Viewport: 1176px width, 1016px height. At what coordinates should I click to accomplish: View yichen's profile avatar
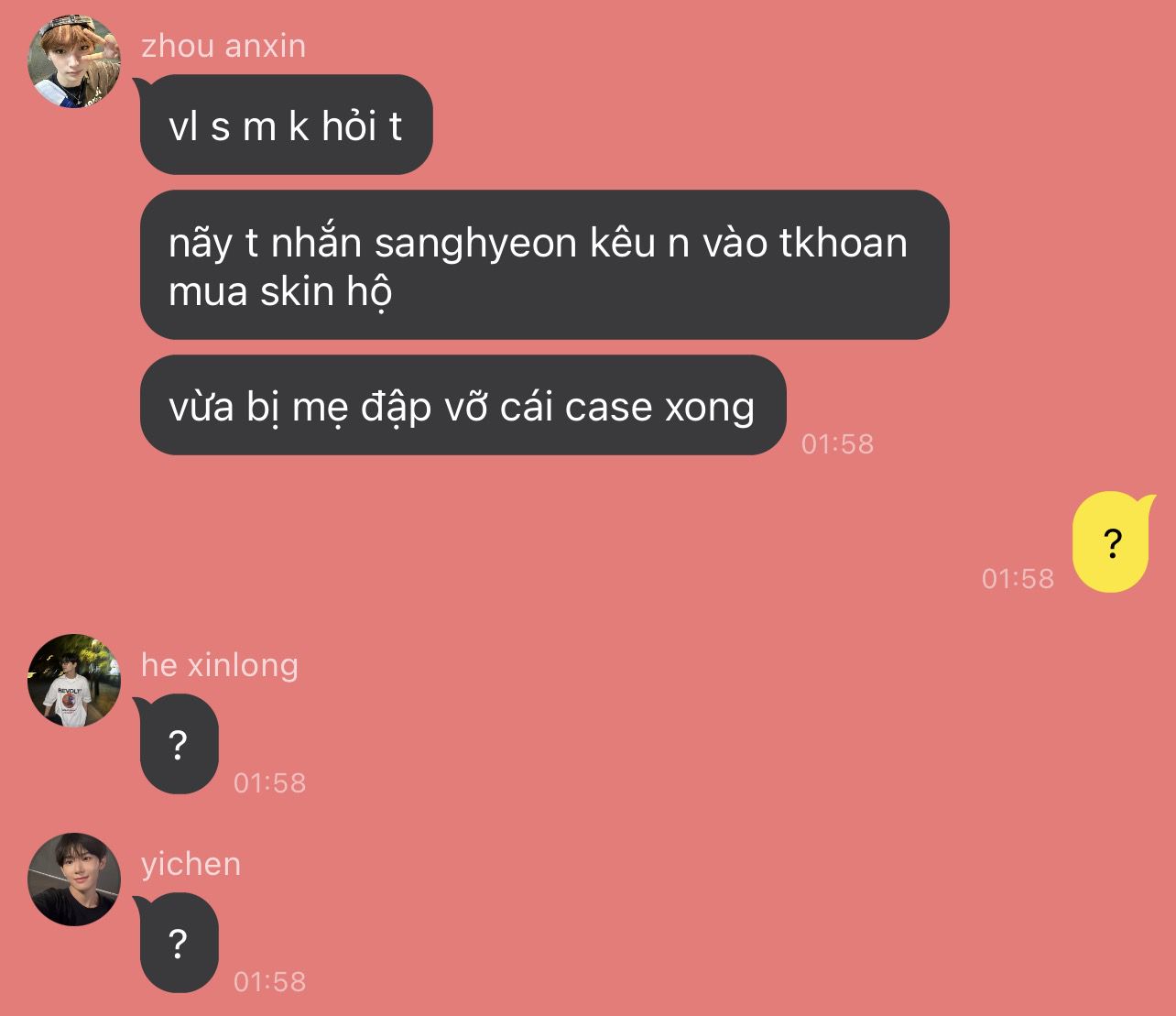coord(74,879)
